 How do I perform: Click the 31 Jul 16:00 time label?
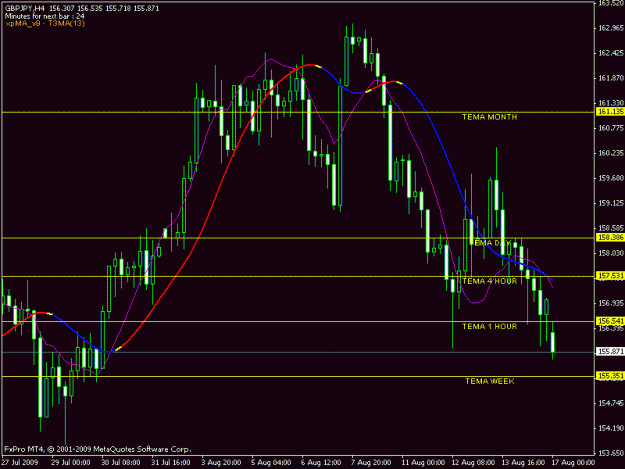171,463
